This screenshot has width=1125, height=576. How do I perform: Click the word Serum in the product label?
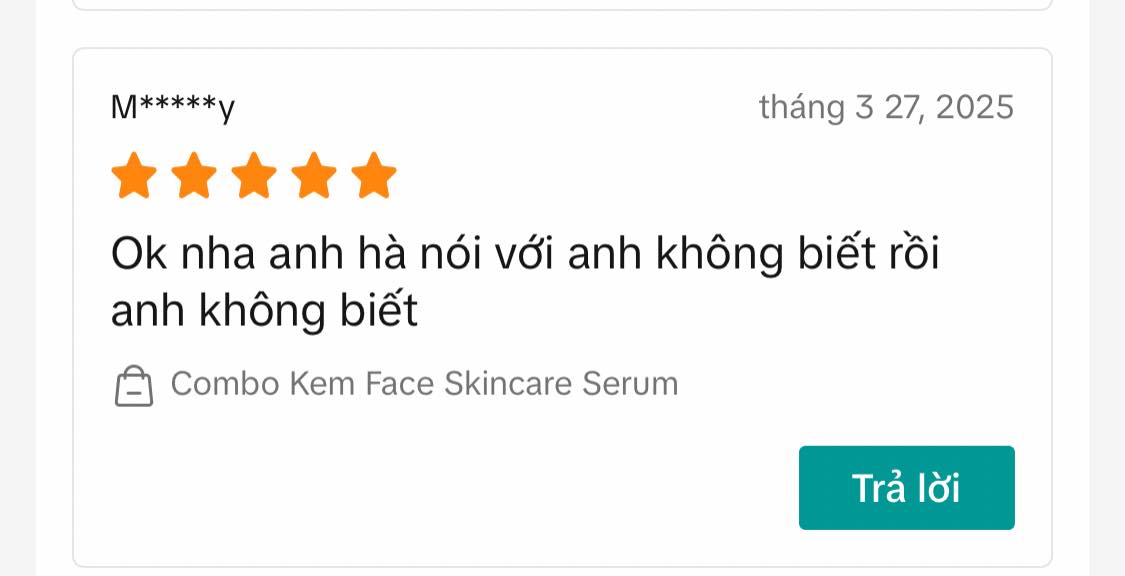630,383
